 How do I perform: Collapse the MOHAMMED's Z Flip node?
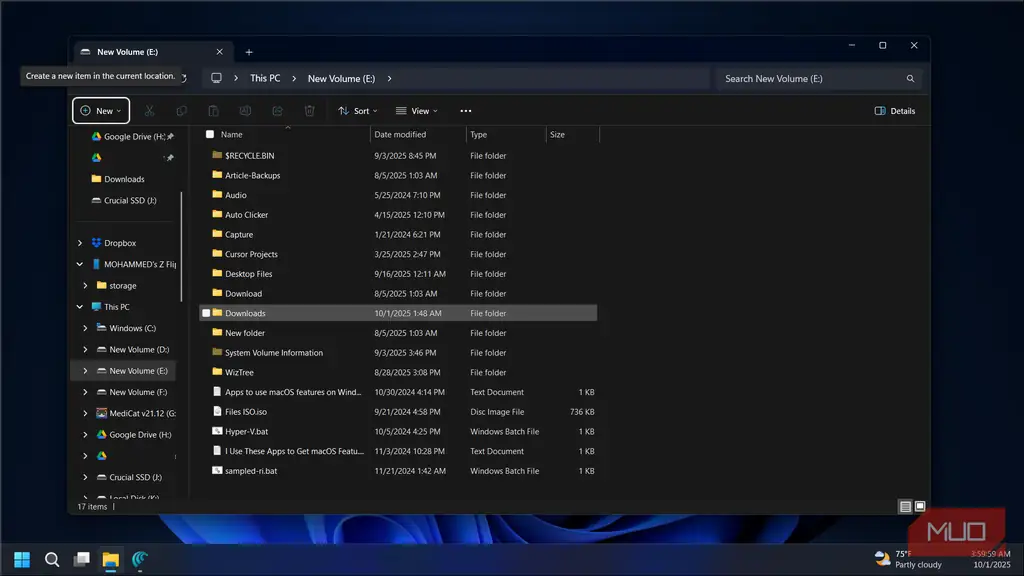80,264
